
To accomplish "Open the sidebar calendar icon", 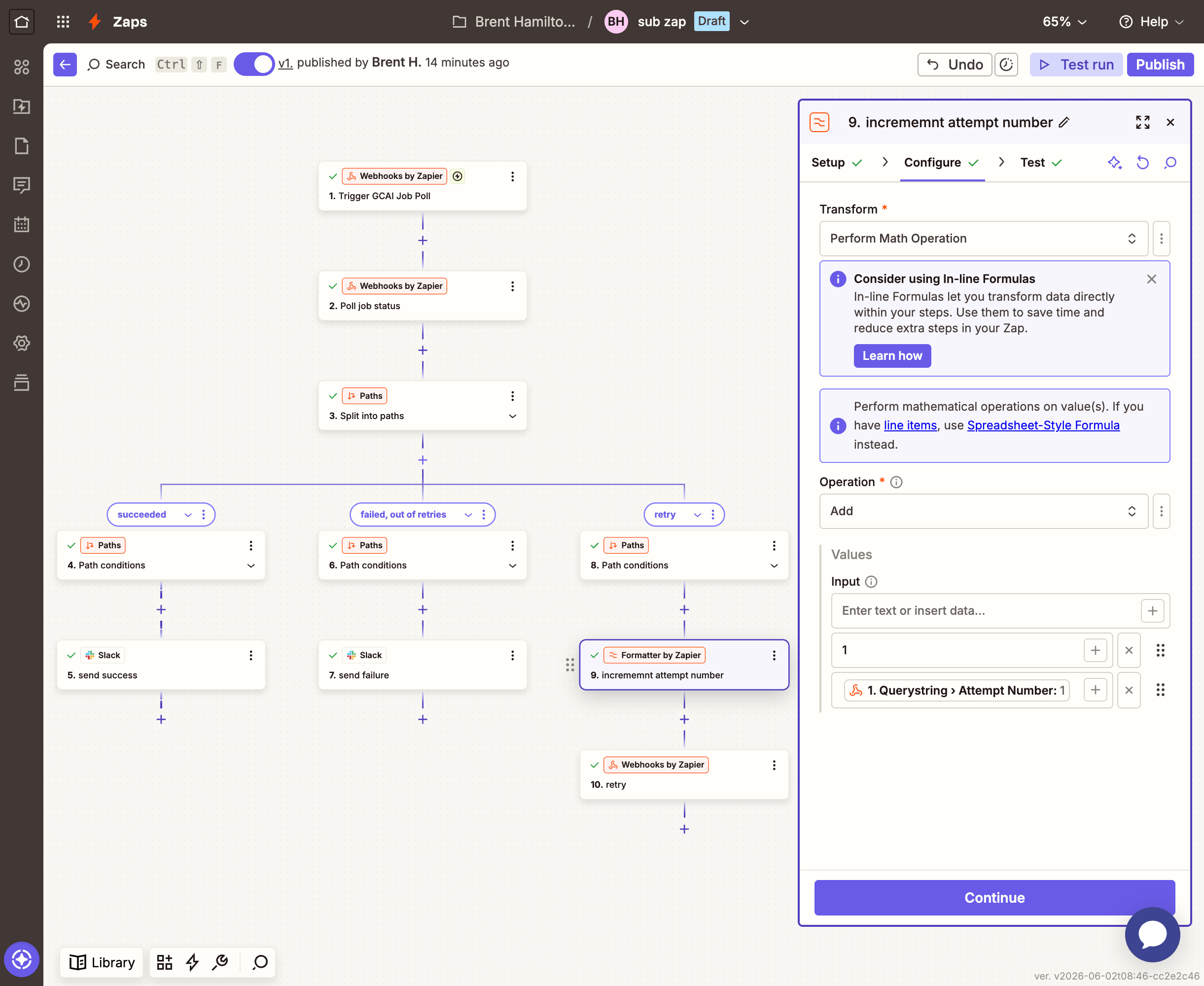I will [22, 224].
